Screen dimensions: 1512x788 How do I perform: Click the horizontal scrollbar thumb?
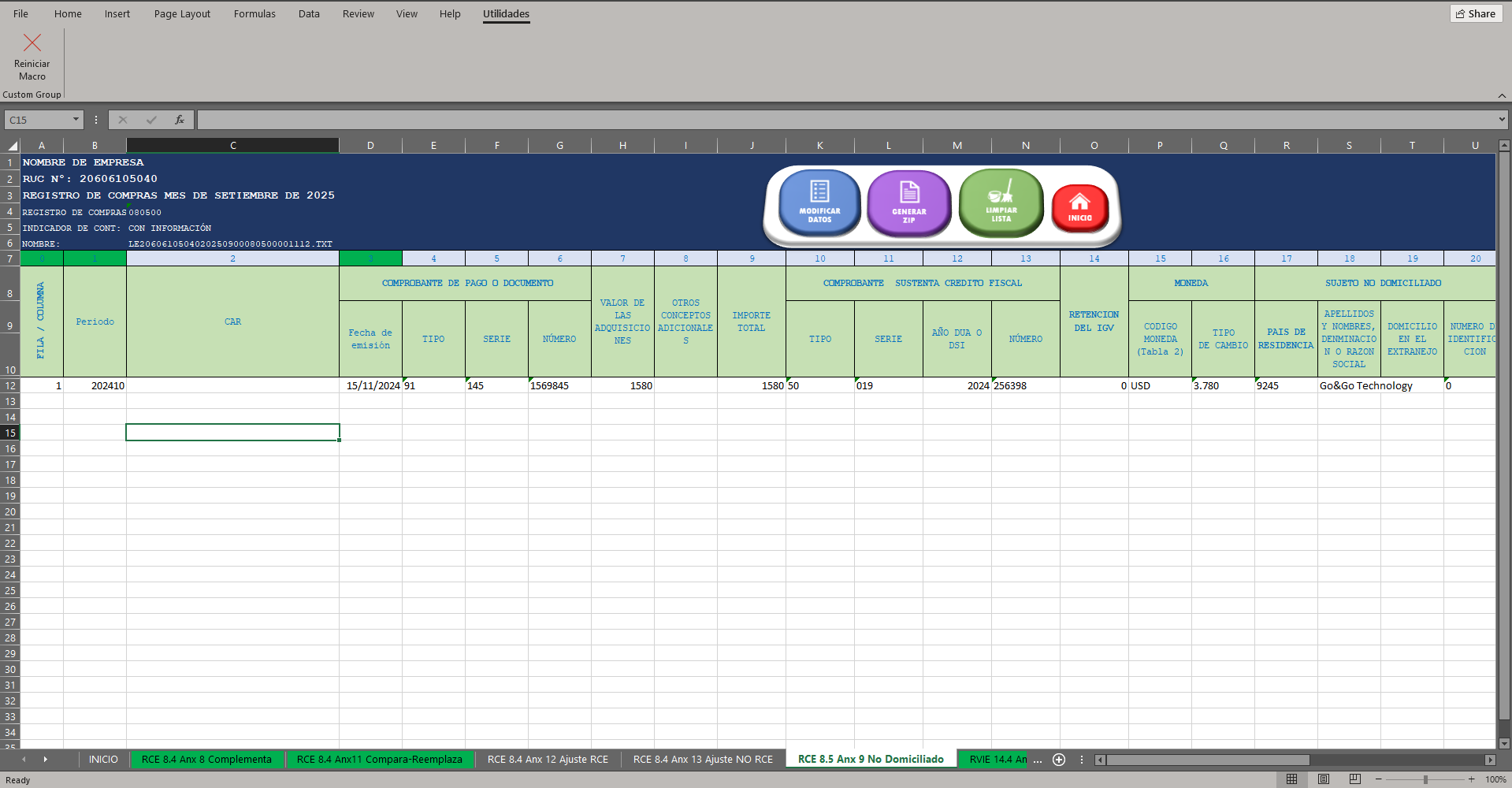(x=1208, y=760)
